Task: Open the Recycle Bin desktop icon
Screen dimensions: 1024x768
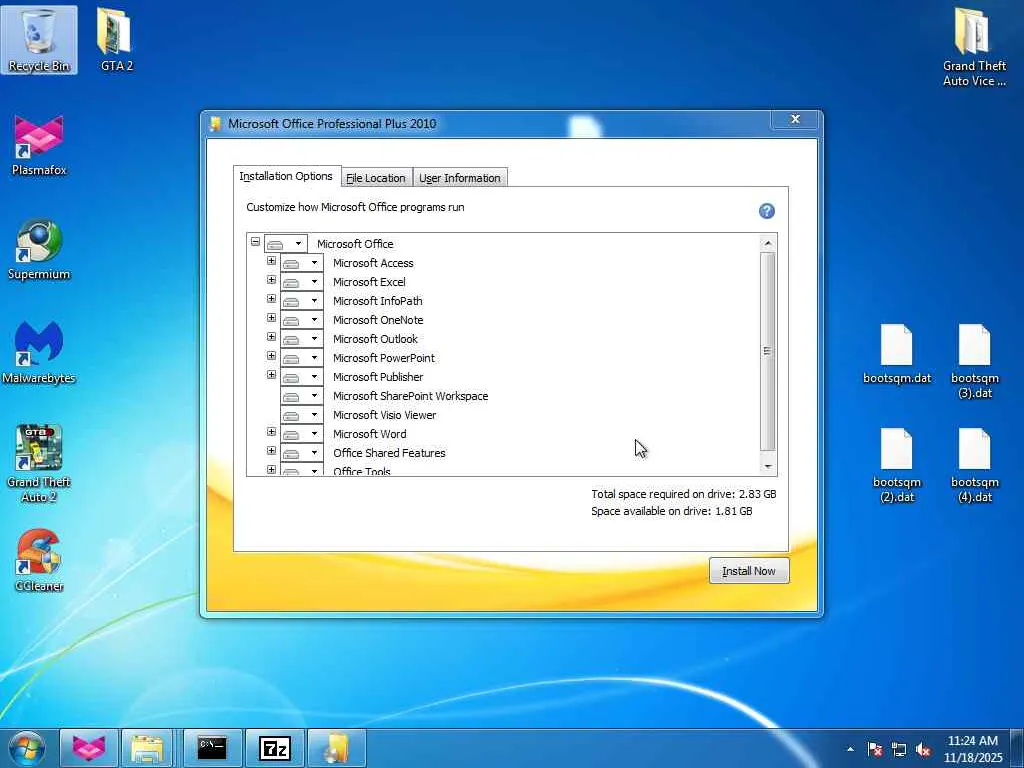Action: pyautogui.click(x=39, y=40)
